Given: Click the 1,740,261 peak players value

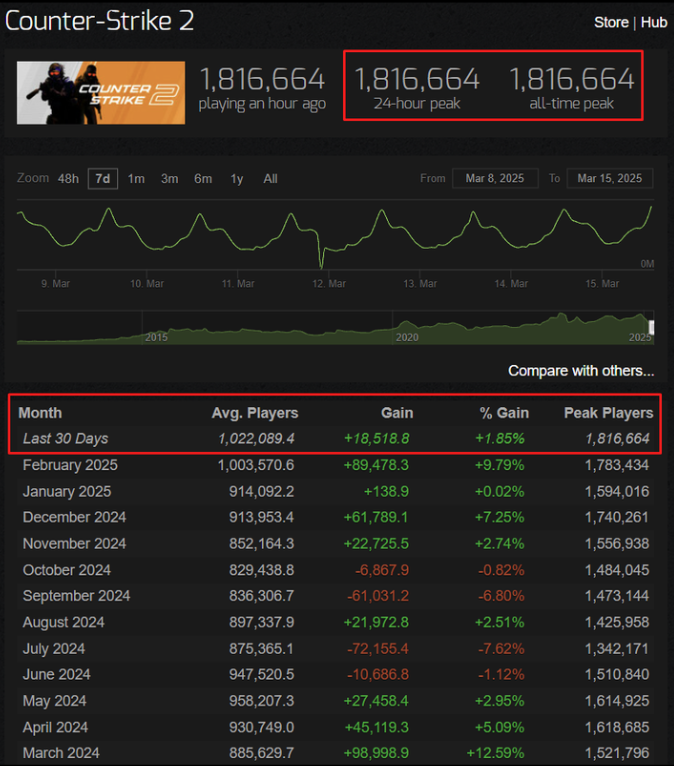Looking at the screenshot, I should tap(617, 517).
